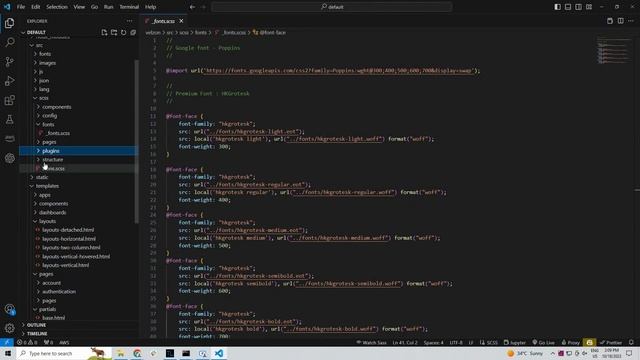Go forward using the title bar arrow

coord(203,7)
